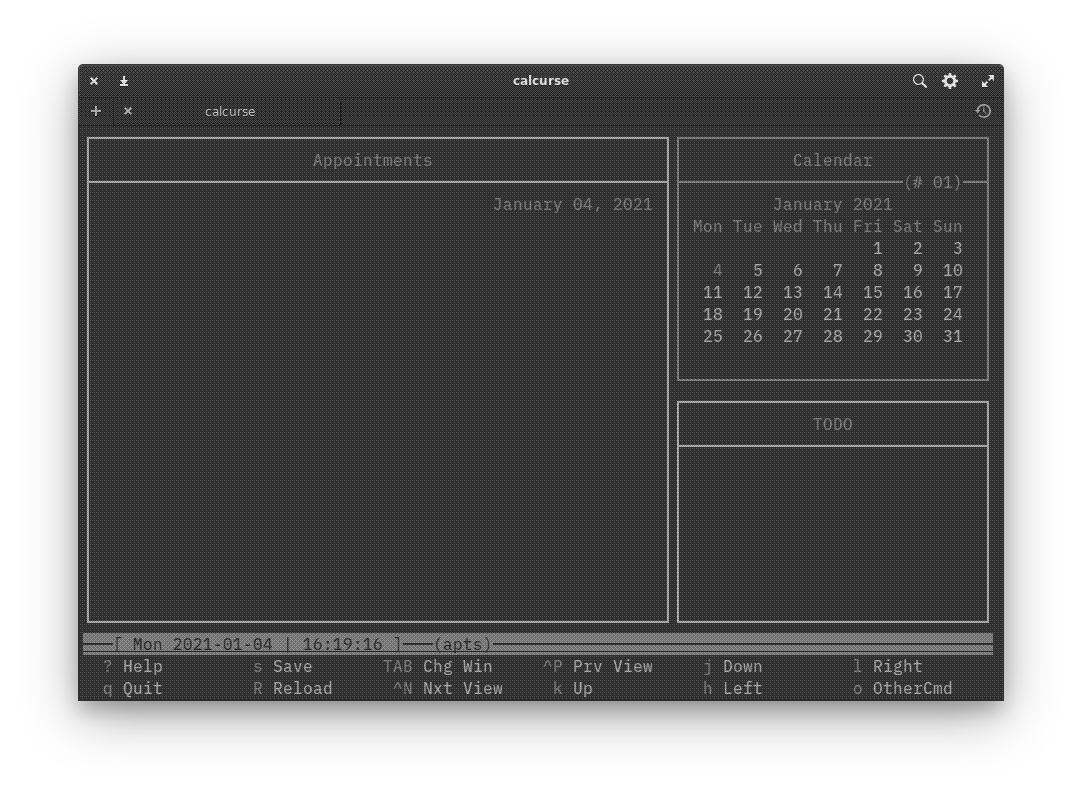Click the Help command hint
Screen dimensions: 1082x793
coord(142,667)
